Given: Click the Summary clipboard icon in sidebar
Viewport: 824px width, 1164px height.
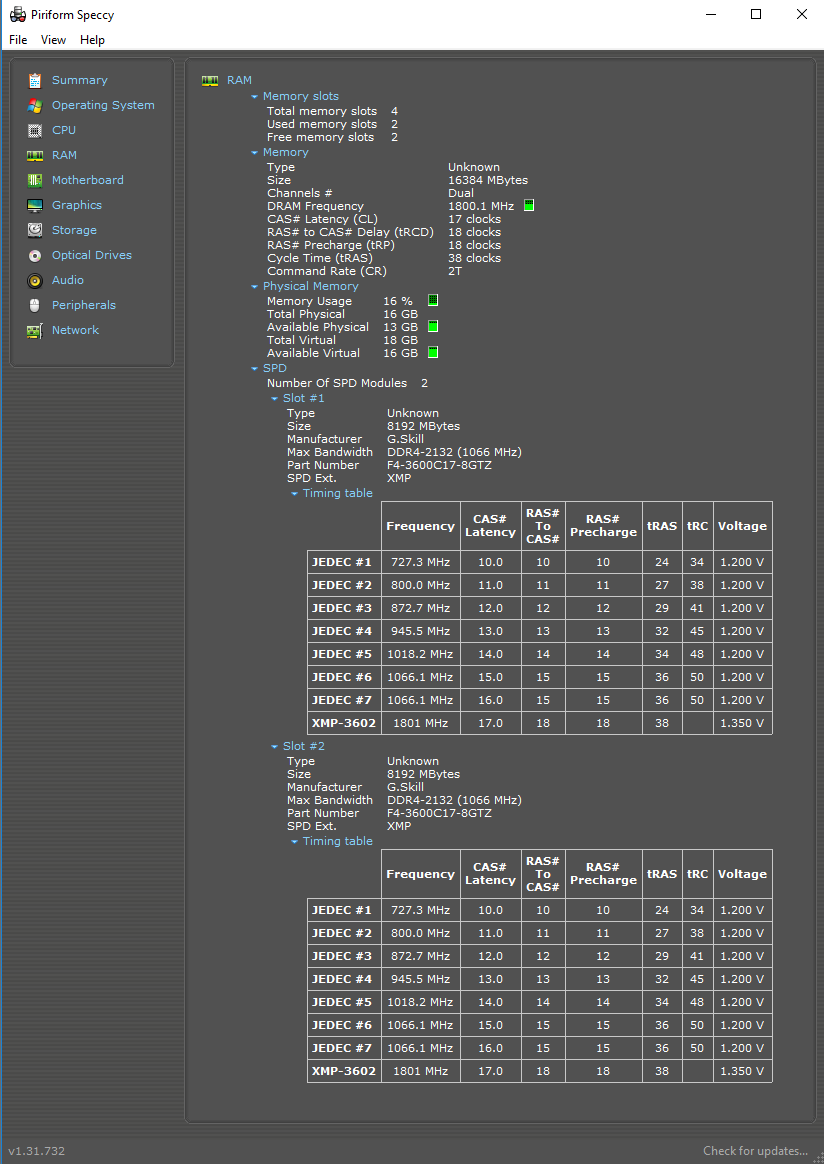Looking at the screenshot, I should point(35,80).
